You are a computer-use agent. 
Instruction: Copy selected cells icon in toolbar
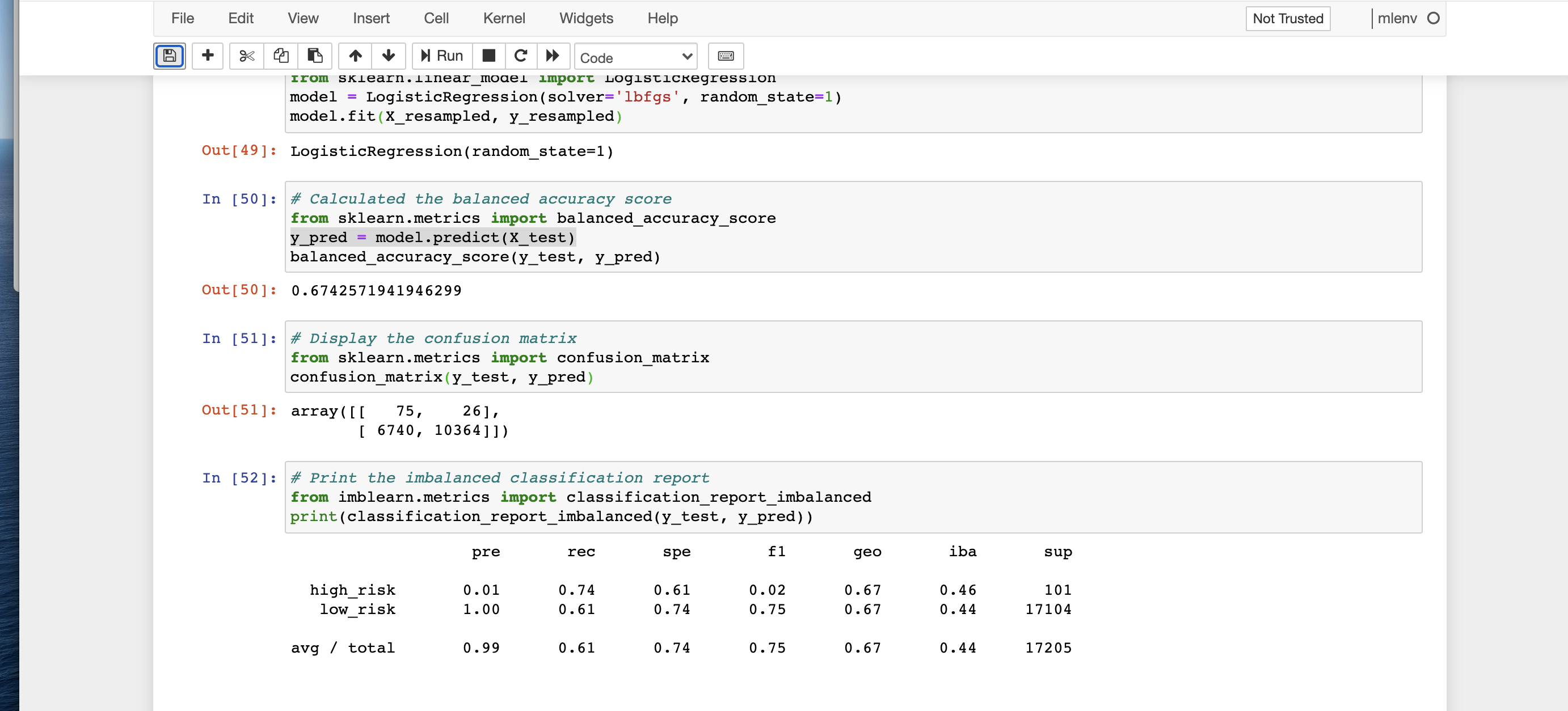pyautogui.click(x=281, y=56)
